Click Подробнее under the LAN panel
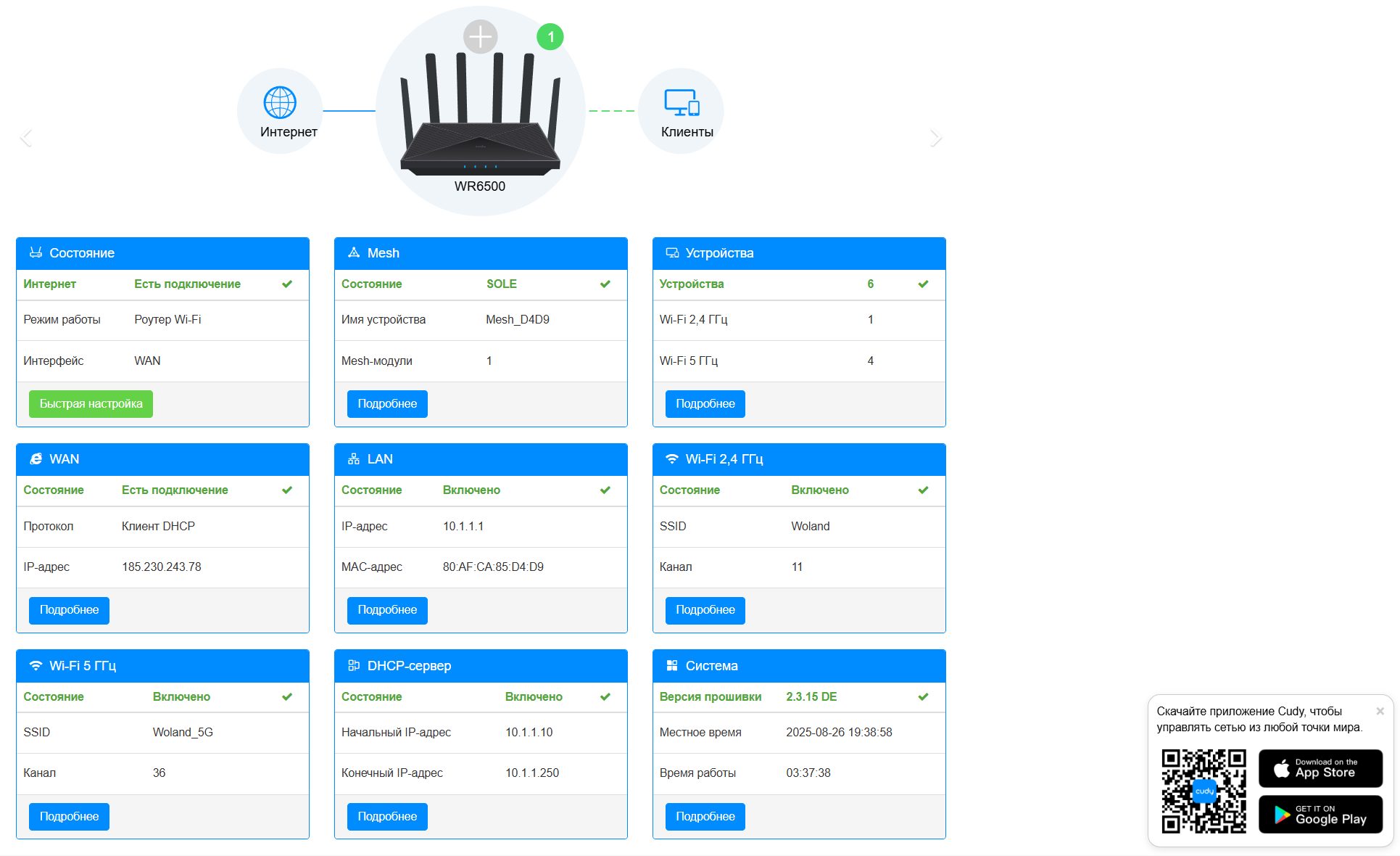Image resolution: width=1400 pixels, height=856 pixels. pyautogui.click(x=387, y=610)
